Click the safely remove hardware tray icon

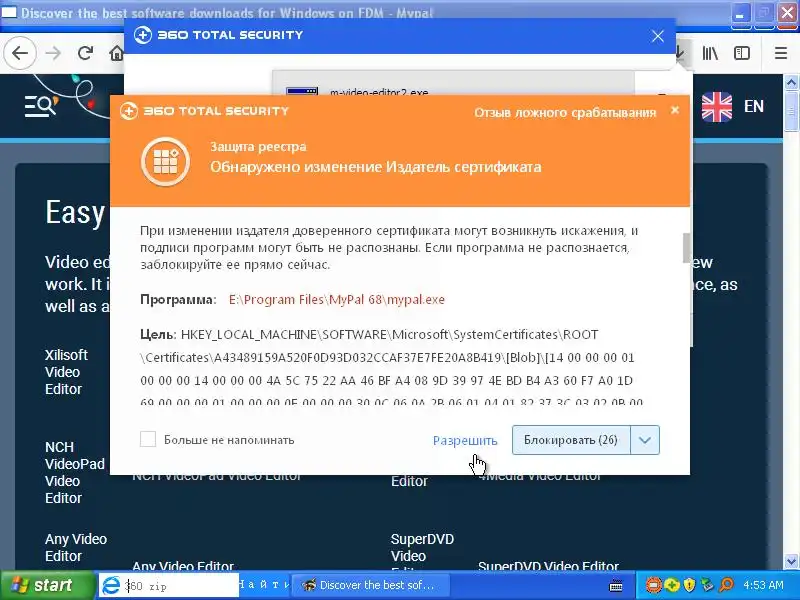pos(708,585)
